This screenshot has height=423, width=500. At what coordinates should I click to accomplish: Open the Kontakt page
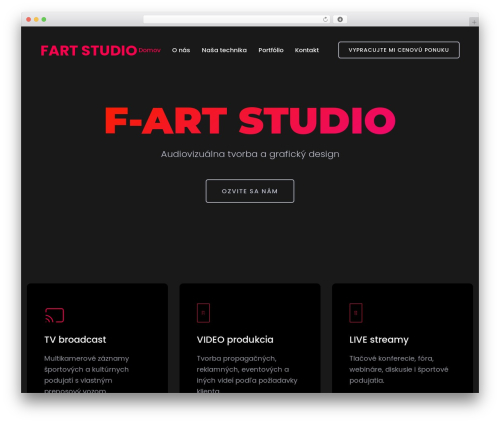(307, 50)
